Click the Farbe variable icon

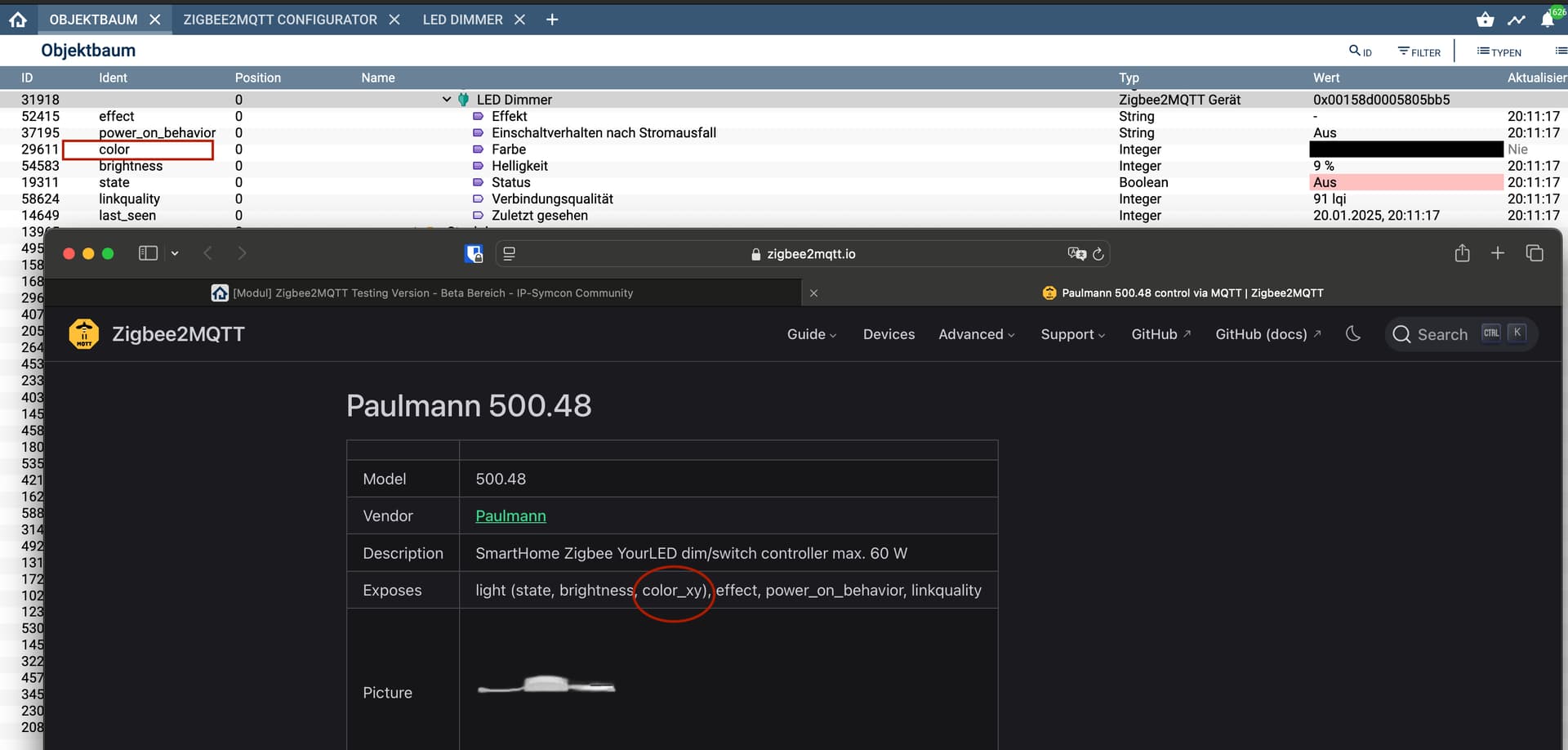479,150
